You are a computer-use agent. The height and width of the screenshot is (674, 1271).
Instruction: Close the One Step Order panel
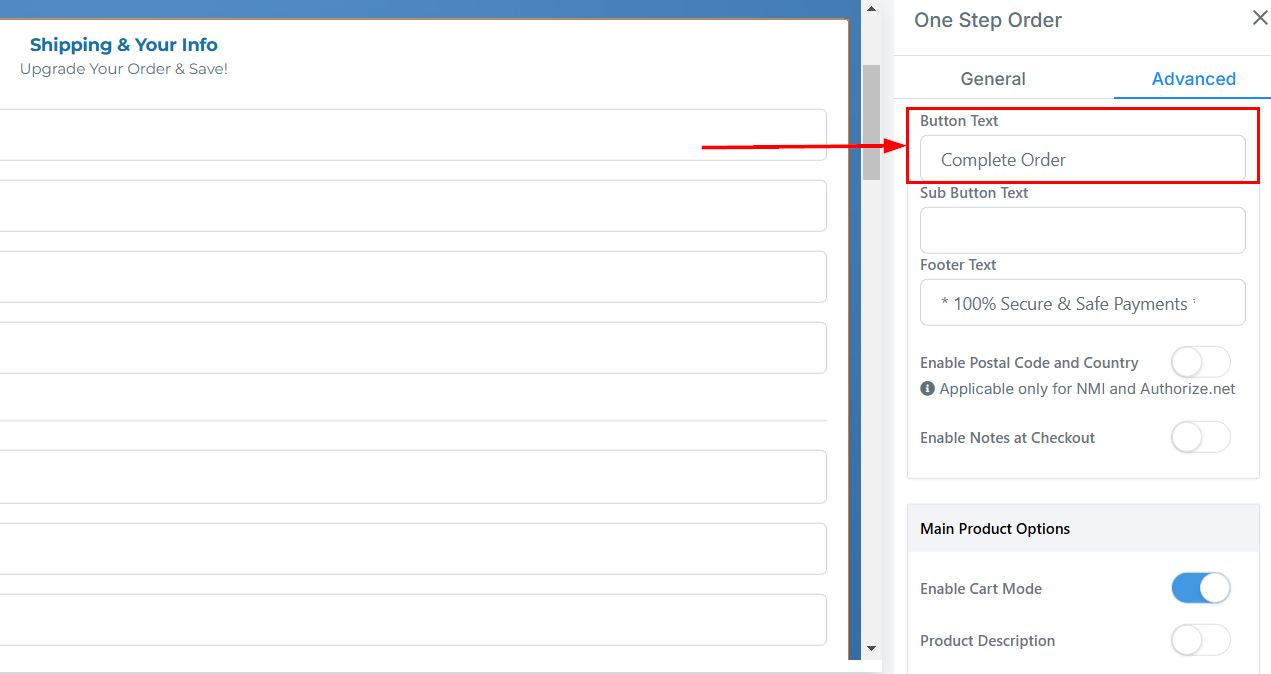point(1259,18)
